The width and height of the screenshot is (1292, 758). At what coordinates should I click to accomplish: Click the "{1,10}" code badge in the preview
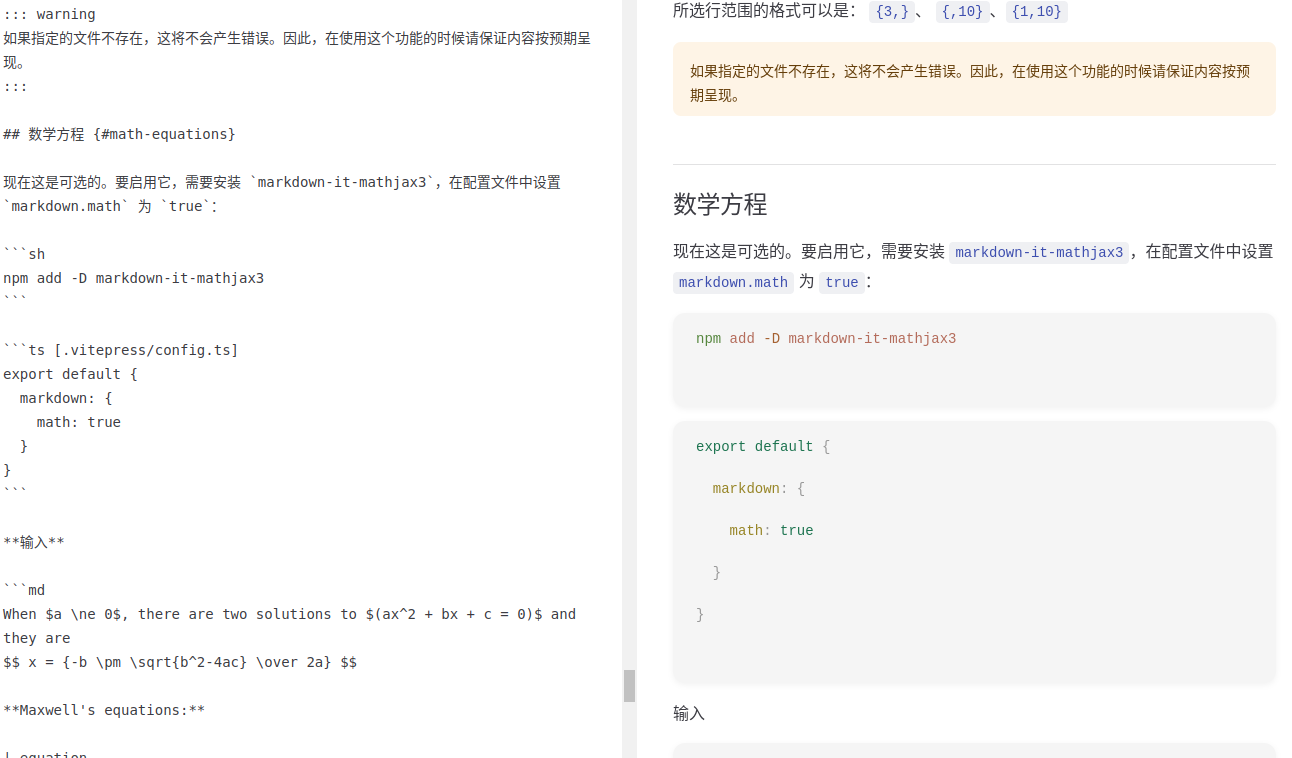click(x=1038, y=12)
